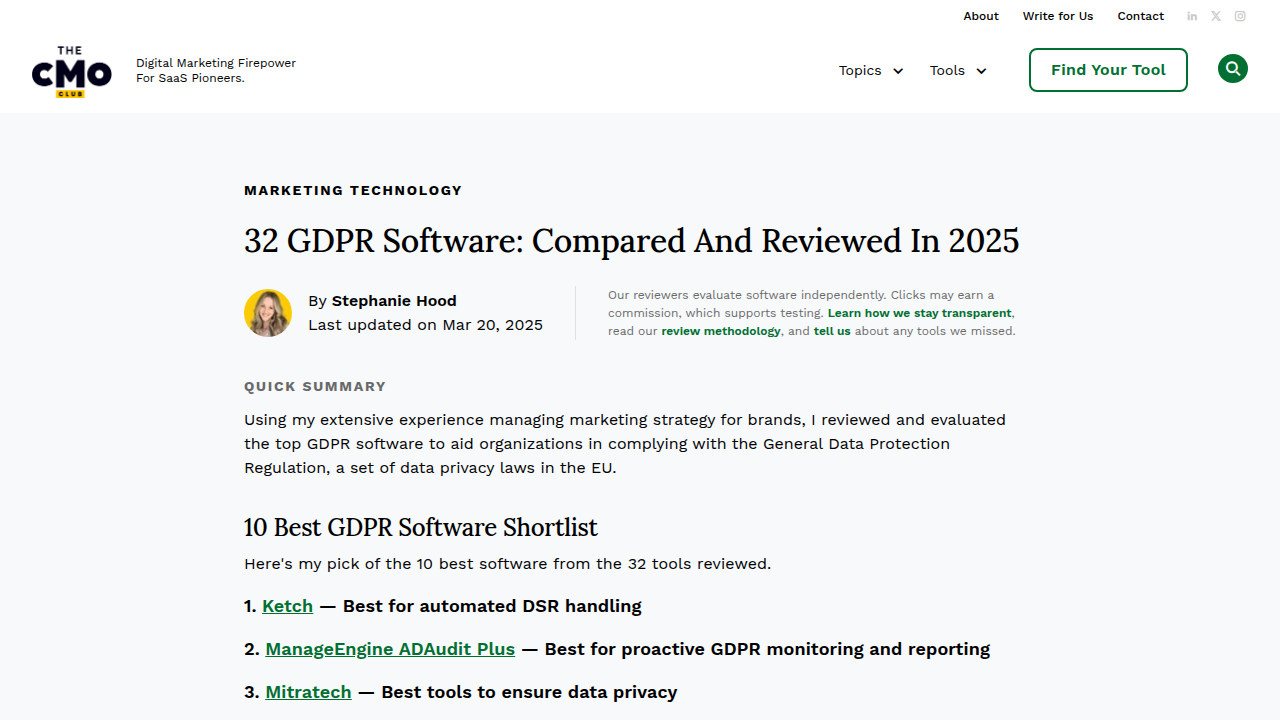Go to the About page
The width and height of the screenshot is (1280, 720).
[x=981, y=16]
